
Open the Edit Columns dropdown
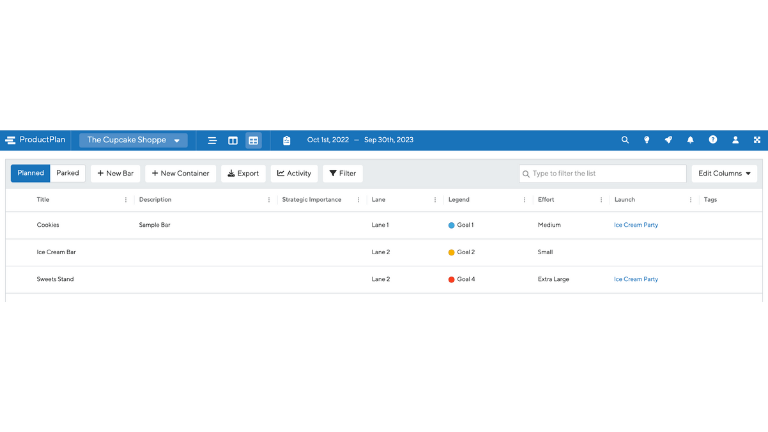tap(724, 173)
